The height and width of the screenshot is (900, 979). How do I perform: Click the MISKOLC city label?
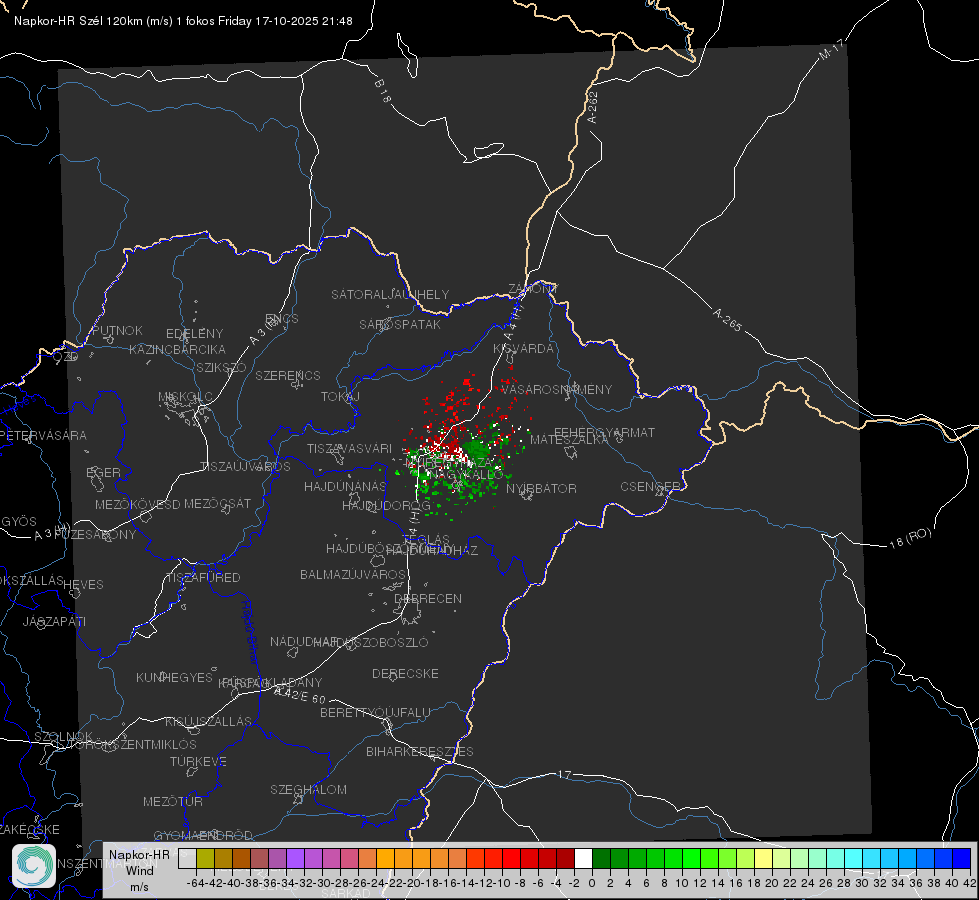click(x=185, y=397)
